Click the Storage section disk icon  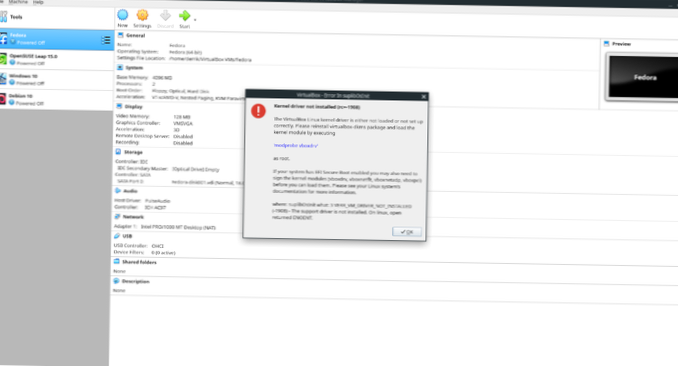[118, 152]
